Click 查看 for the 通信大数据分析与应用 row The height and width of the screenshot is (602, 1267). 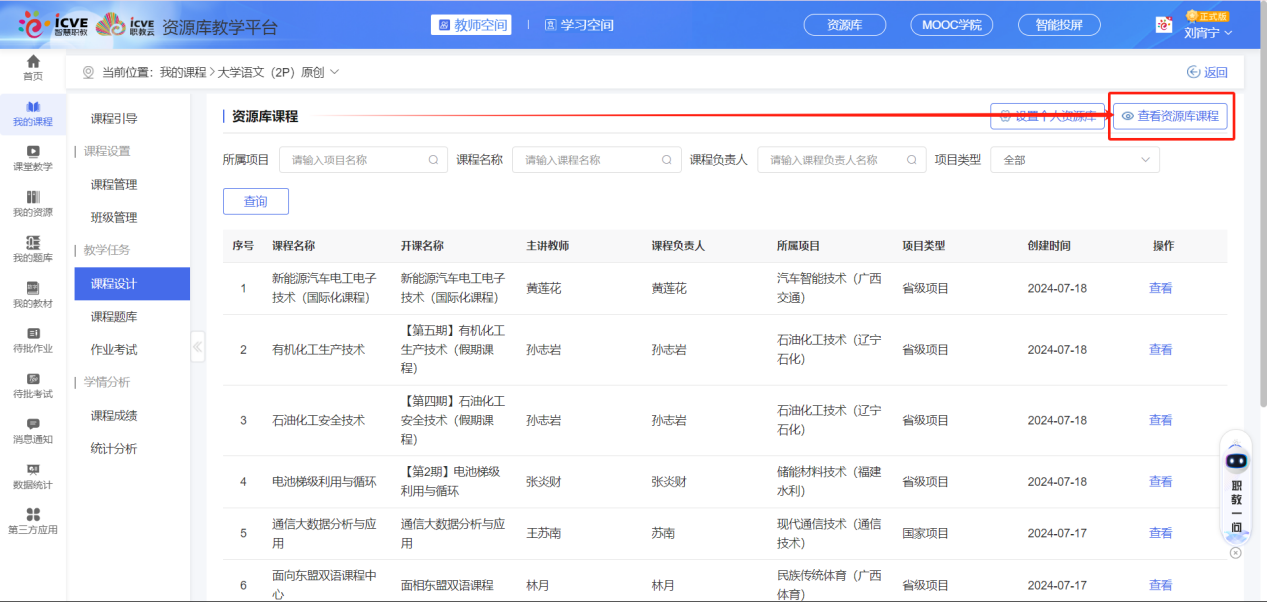1161,534
